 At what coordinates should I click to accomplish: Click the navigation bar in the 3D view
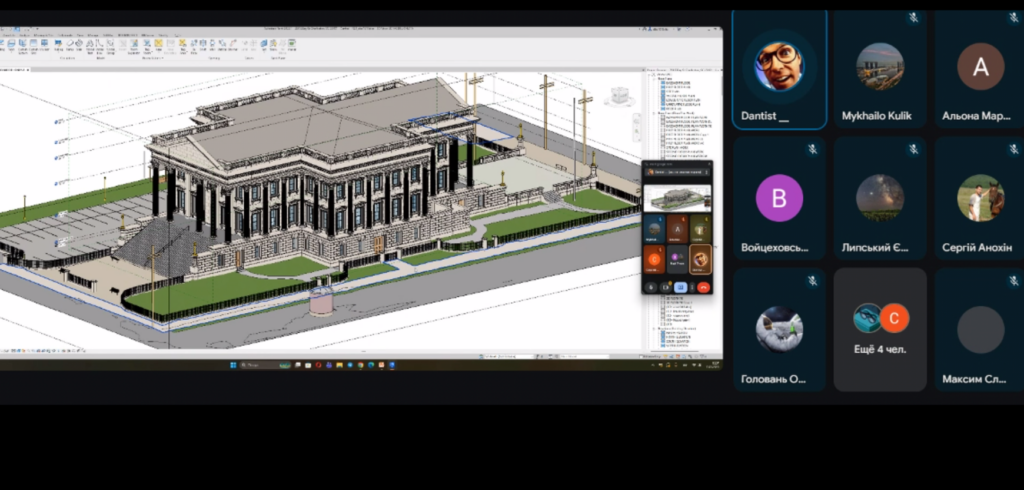pos(637,127)
